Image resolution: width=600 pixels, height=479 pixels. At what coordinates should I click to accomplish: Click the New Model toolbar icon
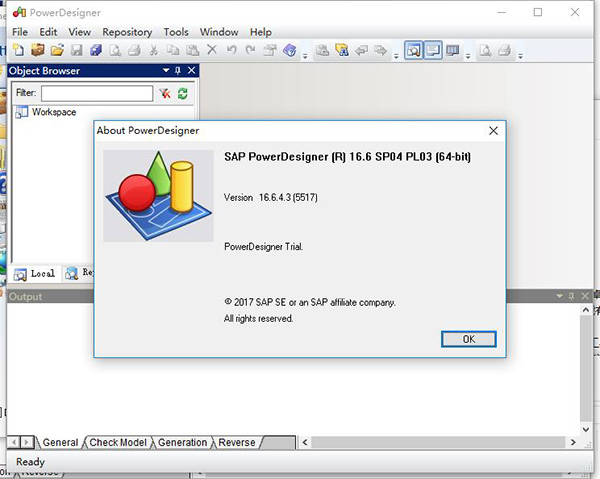tap(19, 50)
